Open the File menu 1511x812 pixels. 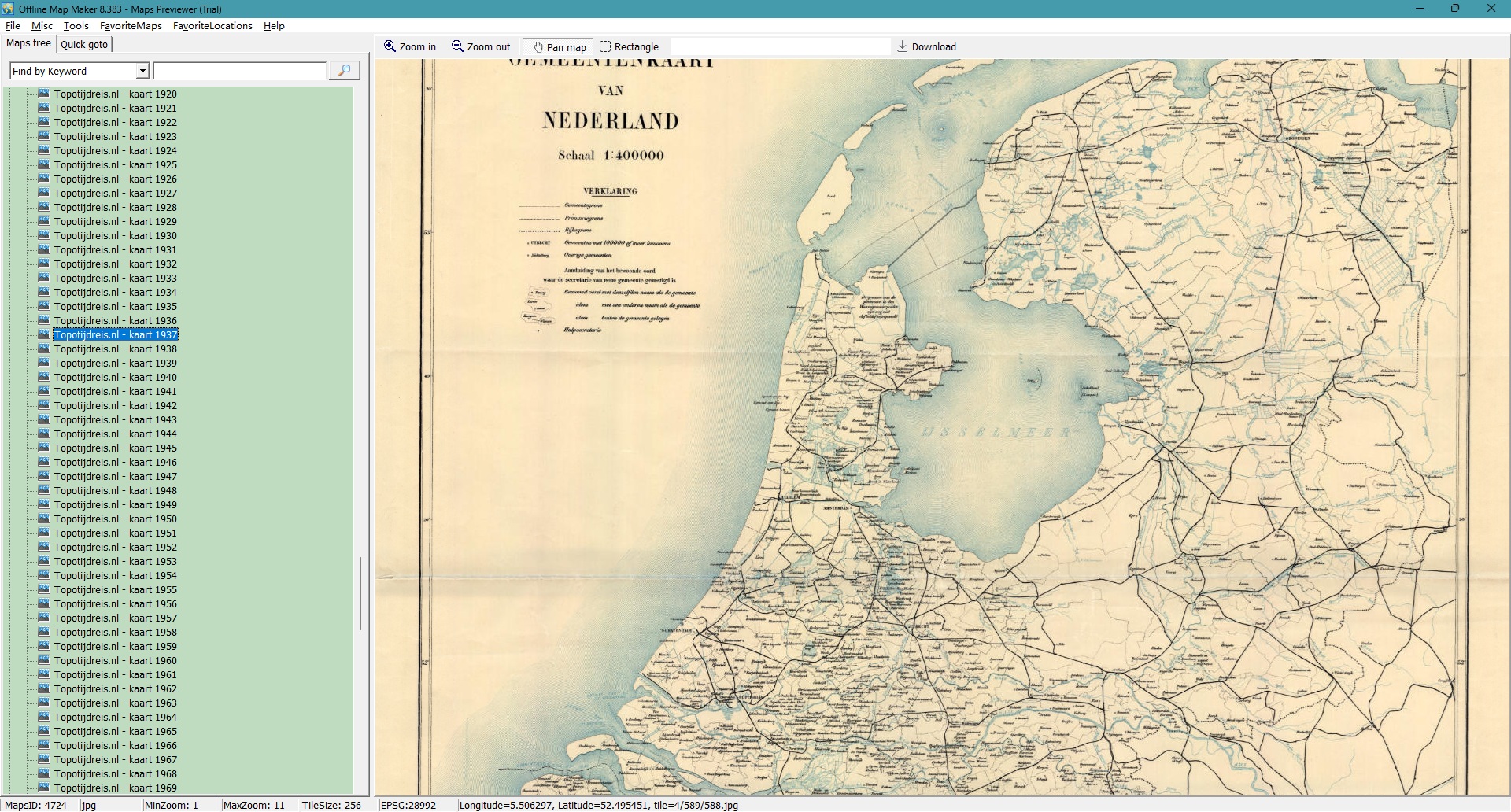point(13,26)
